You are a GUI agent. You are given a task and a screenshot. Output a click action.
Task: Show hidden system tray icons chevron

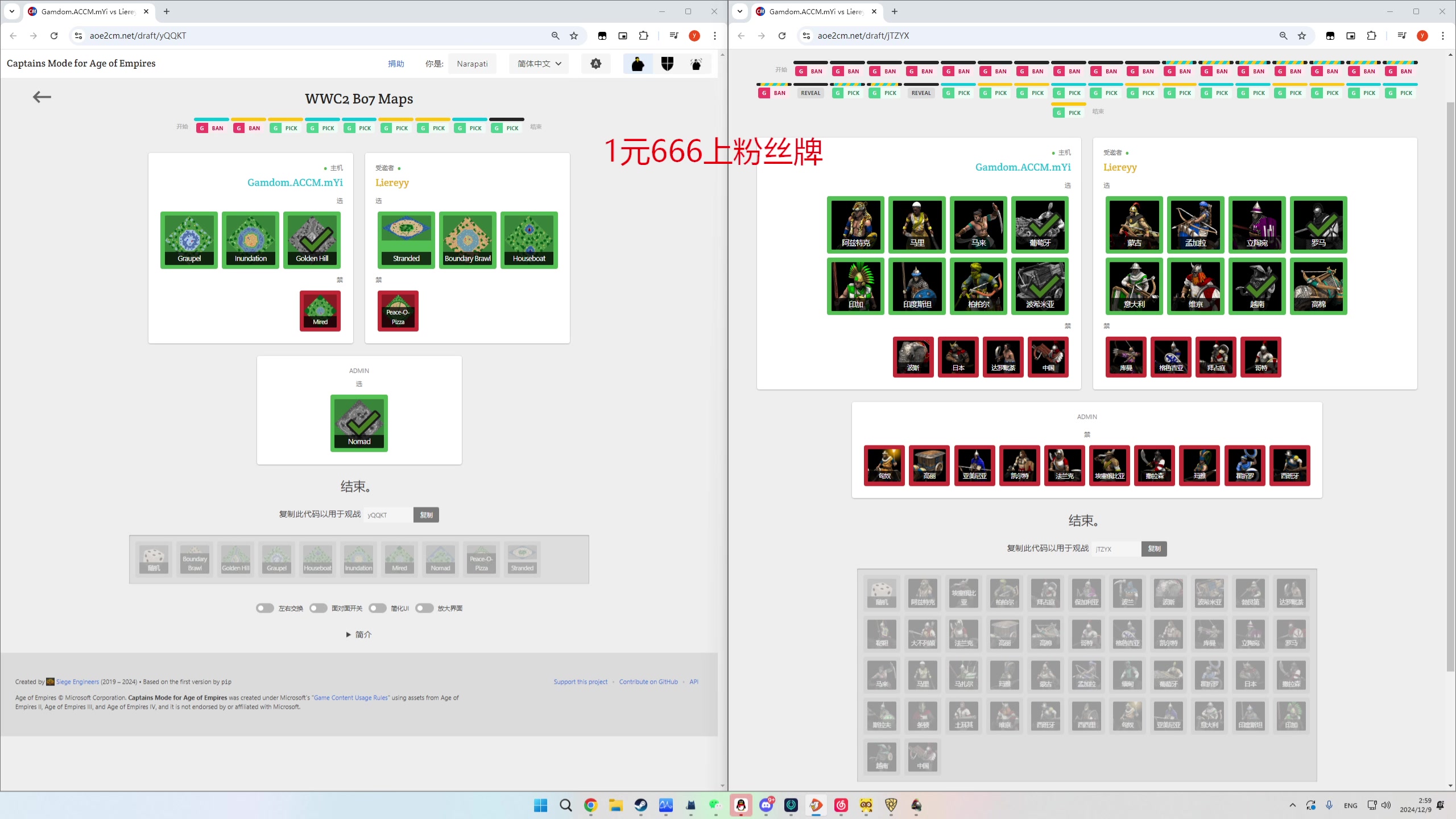(1292, 805)
